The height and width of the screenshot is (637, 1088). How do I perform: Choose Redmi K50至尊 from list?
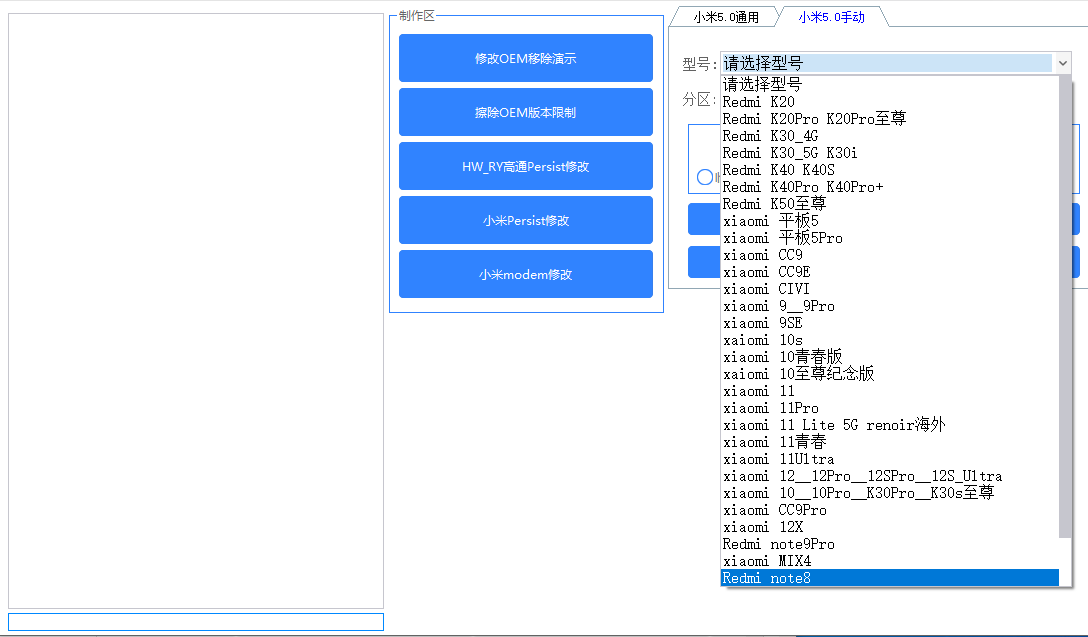890,204
